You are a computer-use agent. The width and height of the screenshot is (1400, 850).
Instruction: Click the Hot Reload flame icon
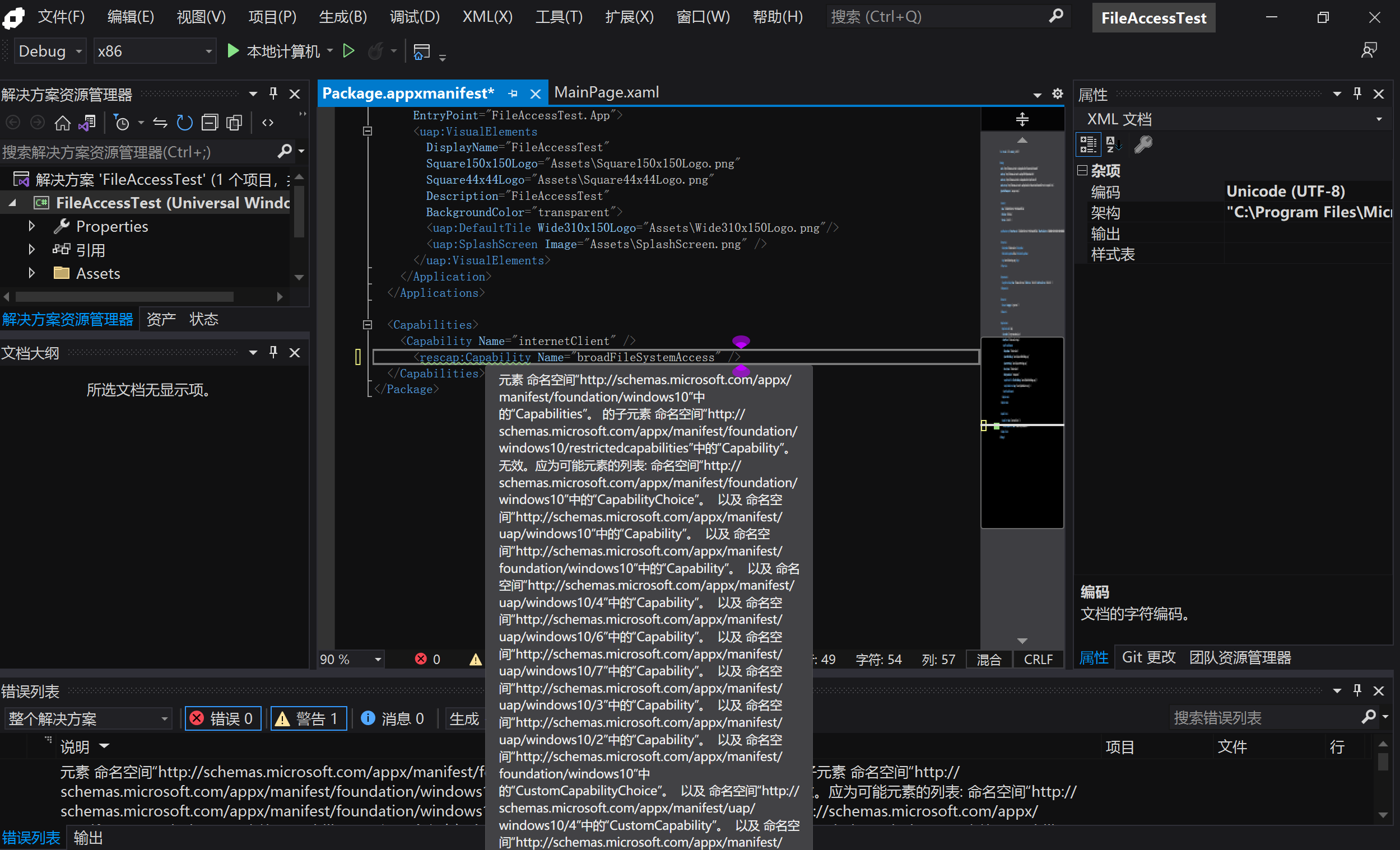click(x=375, y=51)
